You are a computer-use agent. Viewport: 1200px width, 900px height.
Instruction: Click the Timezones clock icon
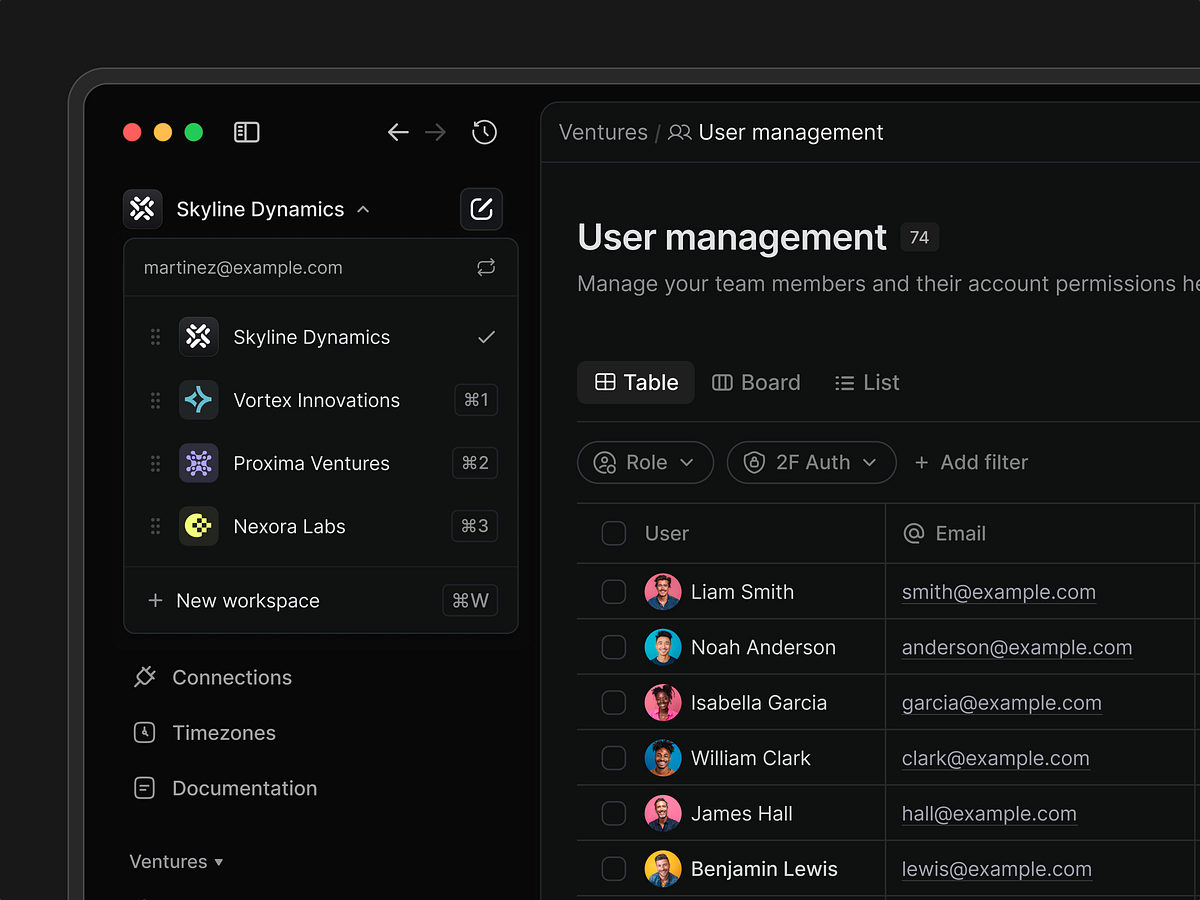(145, 733)
